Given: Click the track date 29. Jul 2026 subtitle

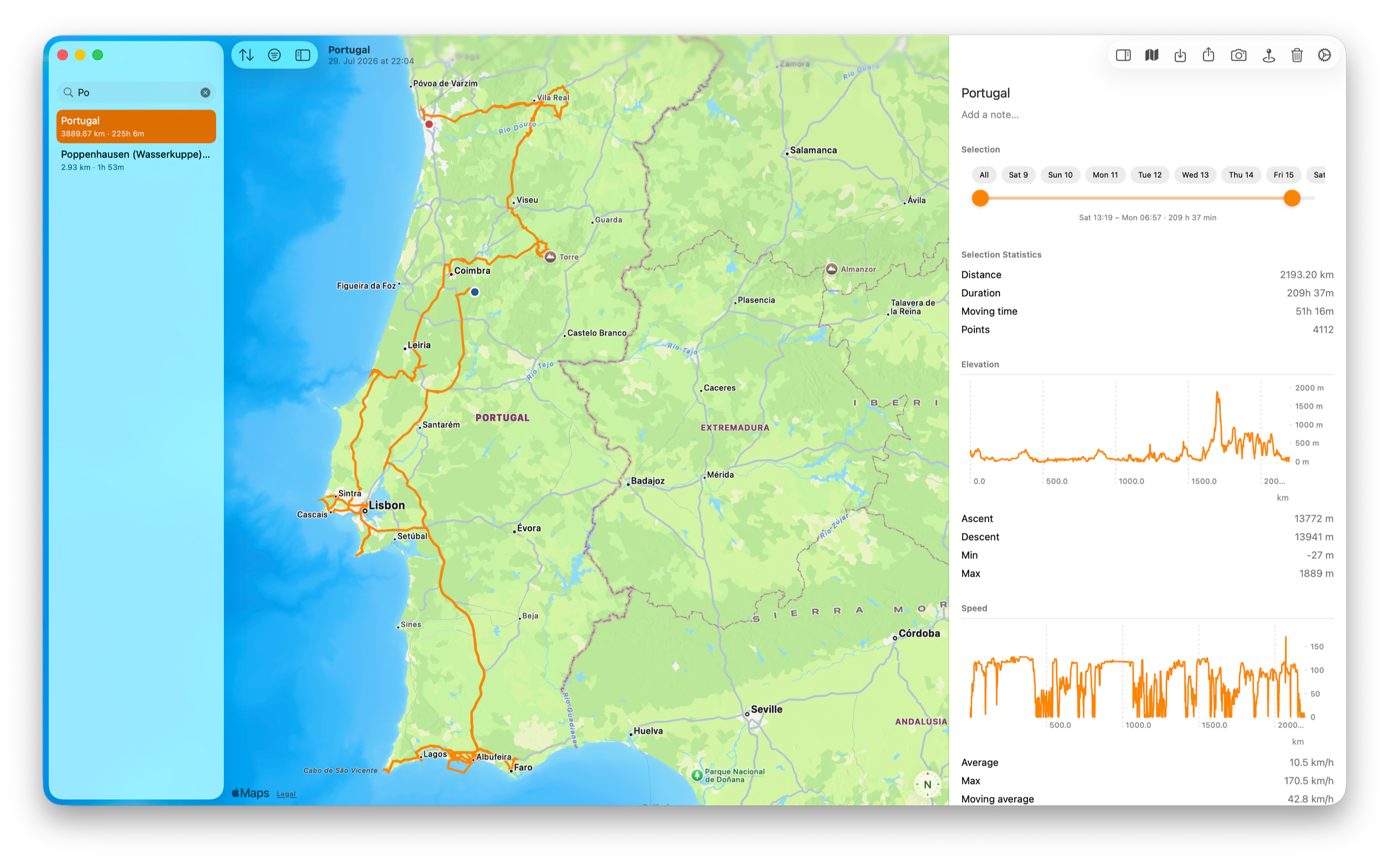Looking at the screenshot, I should 371,61.
